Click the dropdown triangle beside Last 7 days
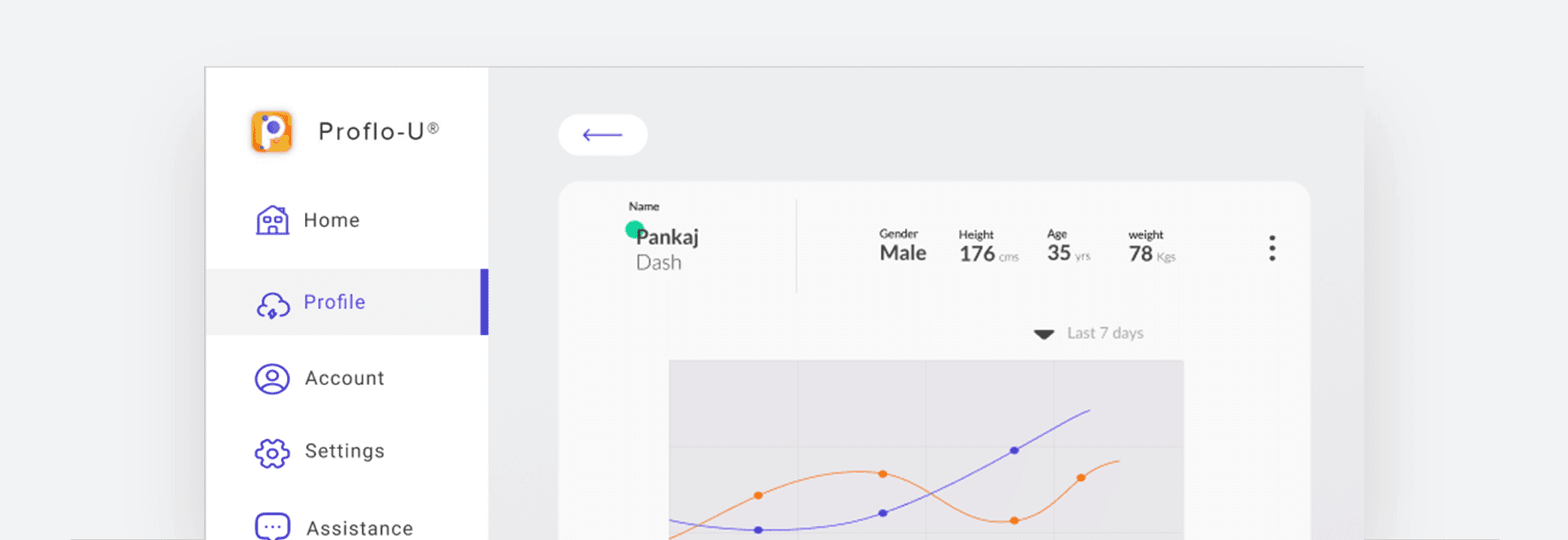Image resolution: width=1568 pixels, height=540 pixels. (1043, 334)
